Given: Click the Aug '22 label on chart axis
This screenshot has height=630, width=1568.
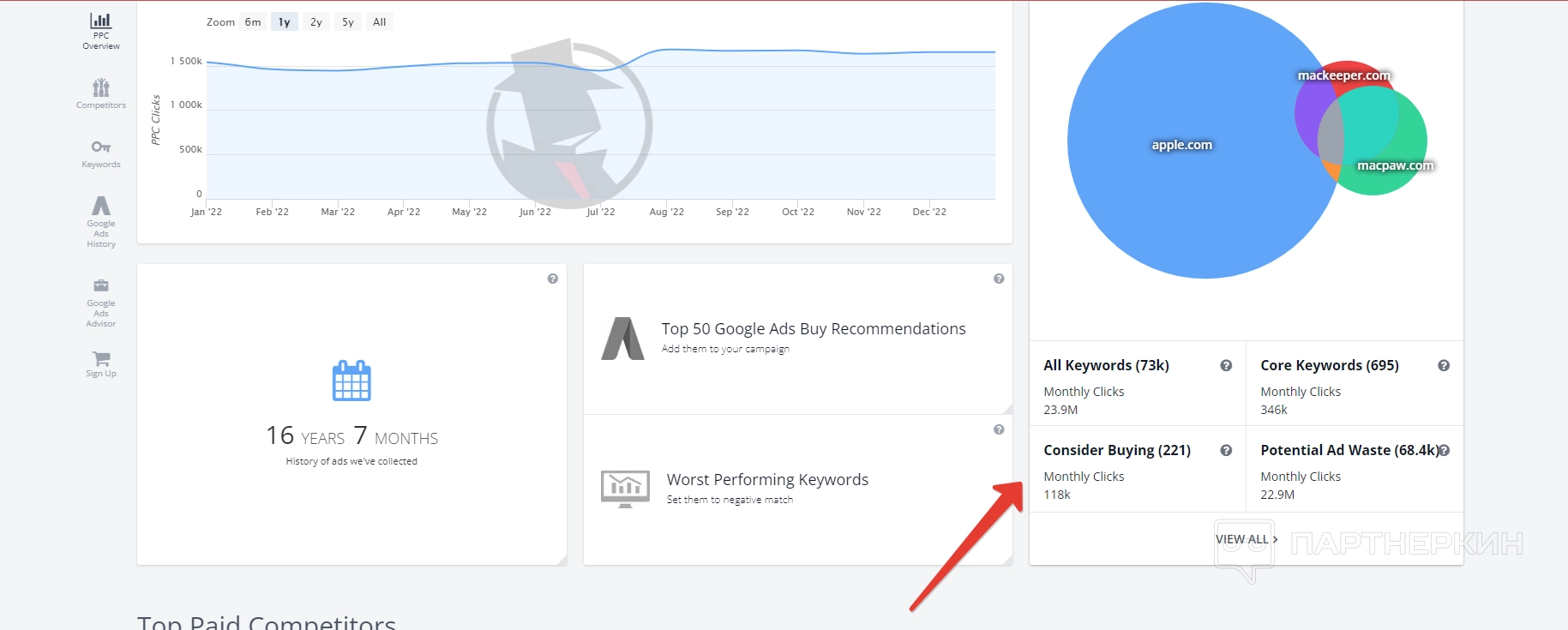Looking at the screenshot, I should click(x=666, y=212).
